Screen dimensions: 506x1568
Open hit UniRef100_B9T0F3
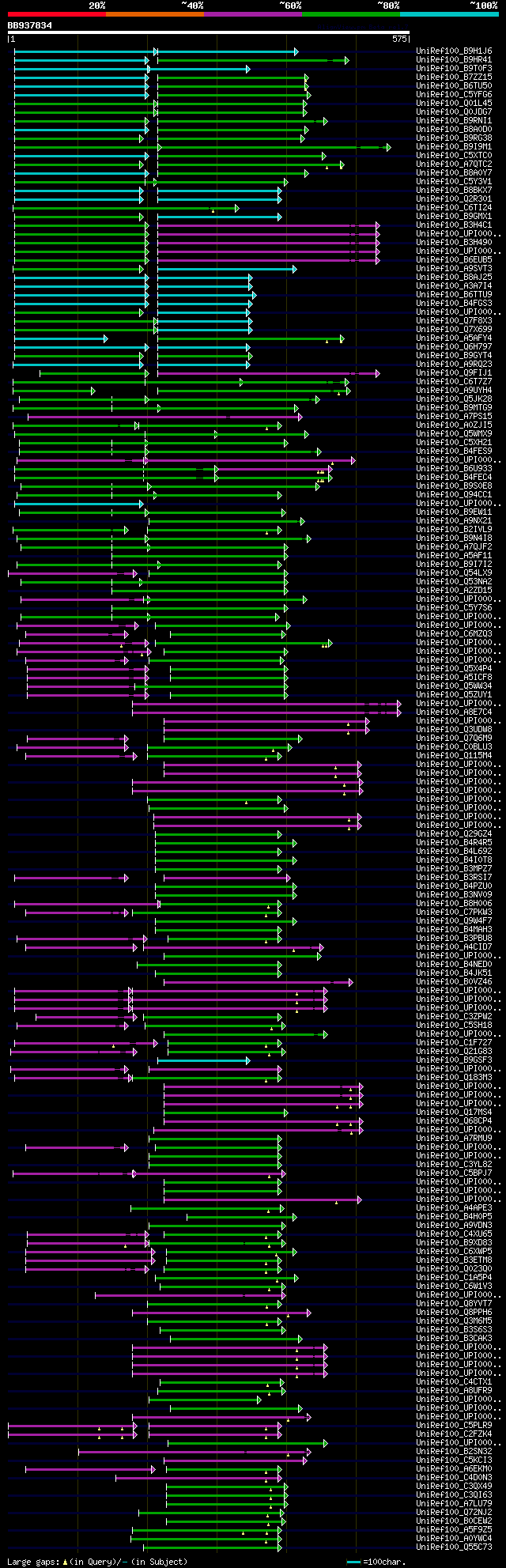coord(454,69)
